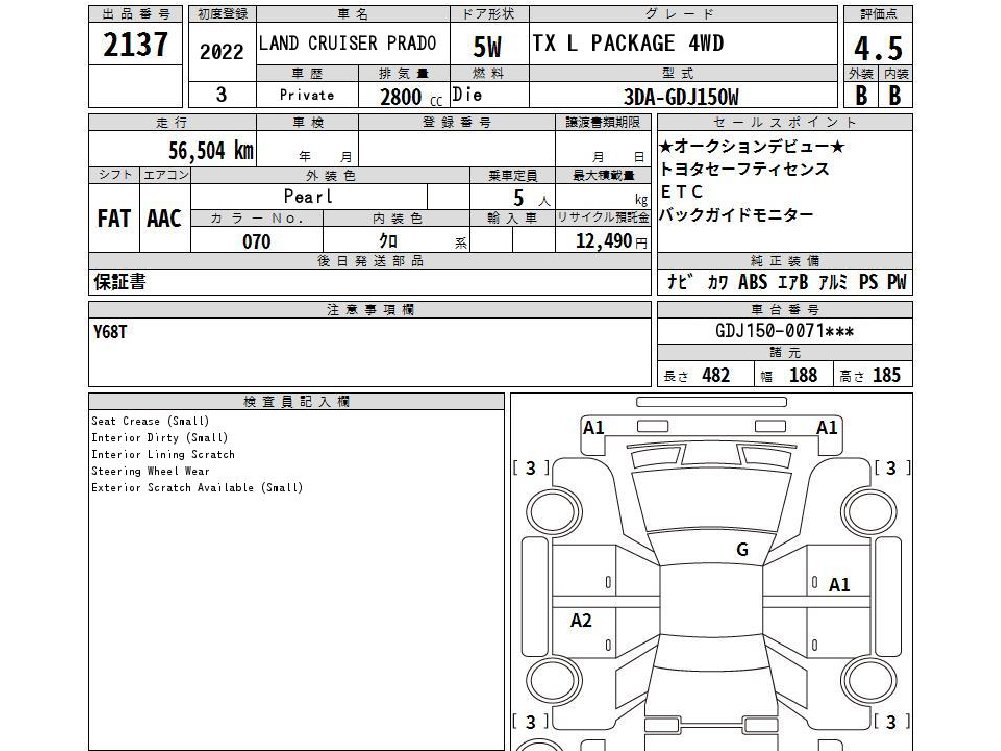Click the ABS equipment label

click(753, 282)
